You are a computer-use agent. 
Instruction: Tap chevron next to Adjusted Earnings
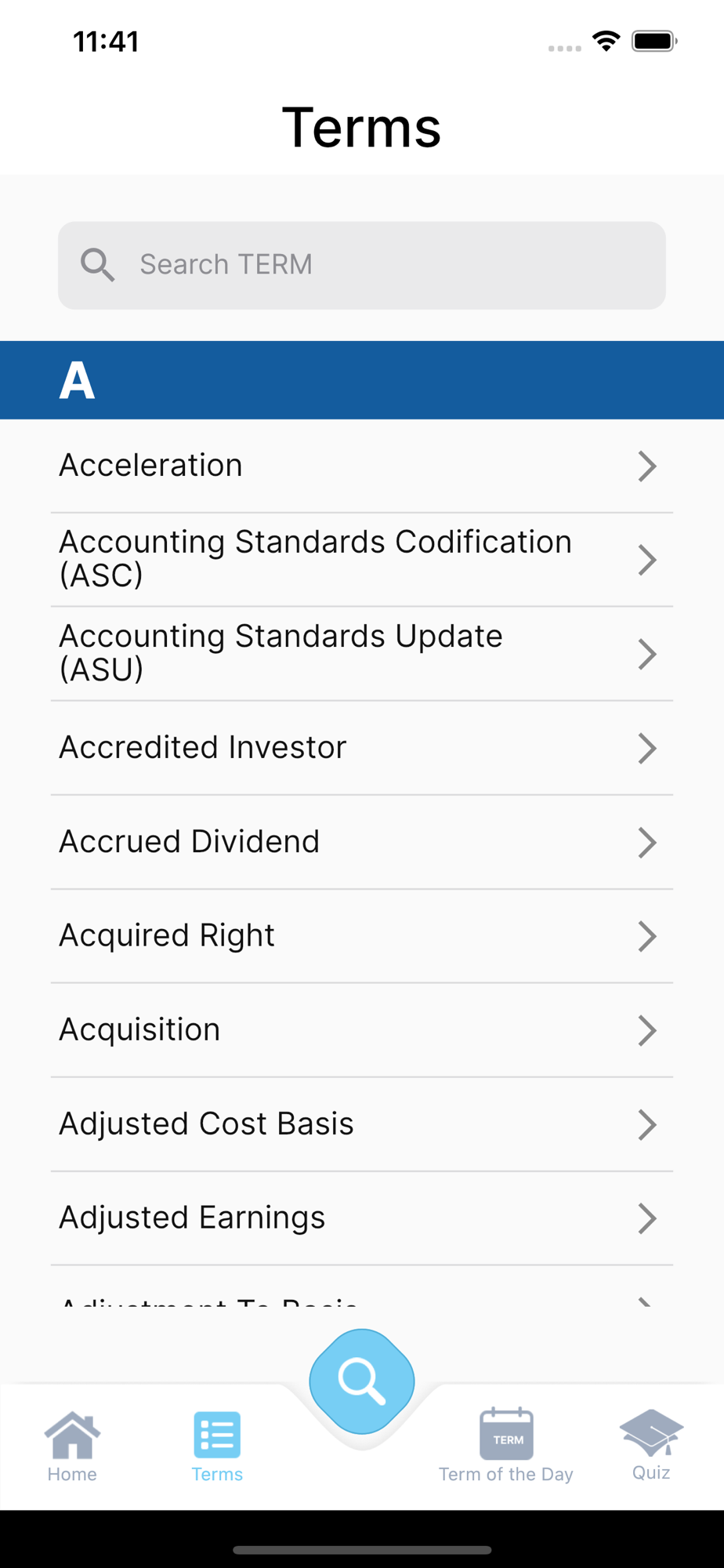tap(646, 1218)
